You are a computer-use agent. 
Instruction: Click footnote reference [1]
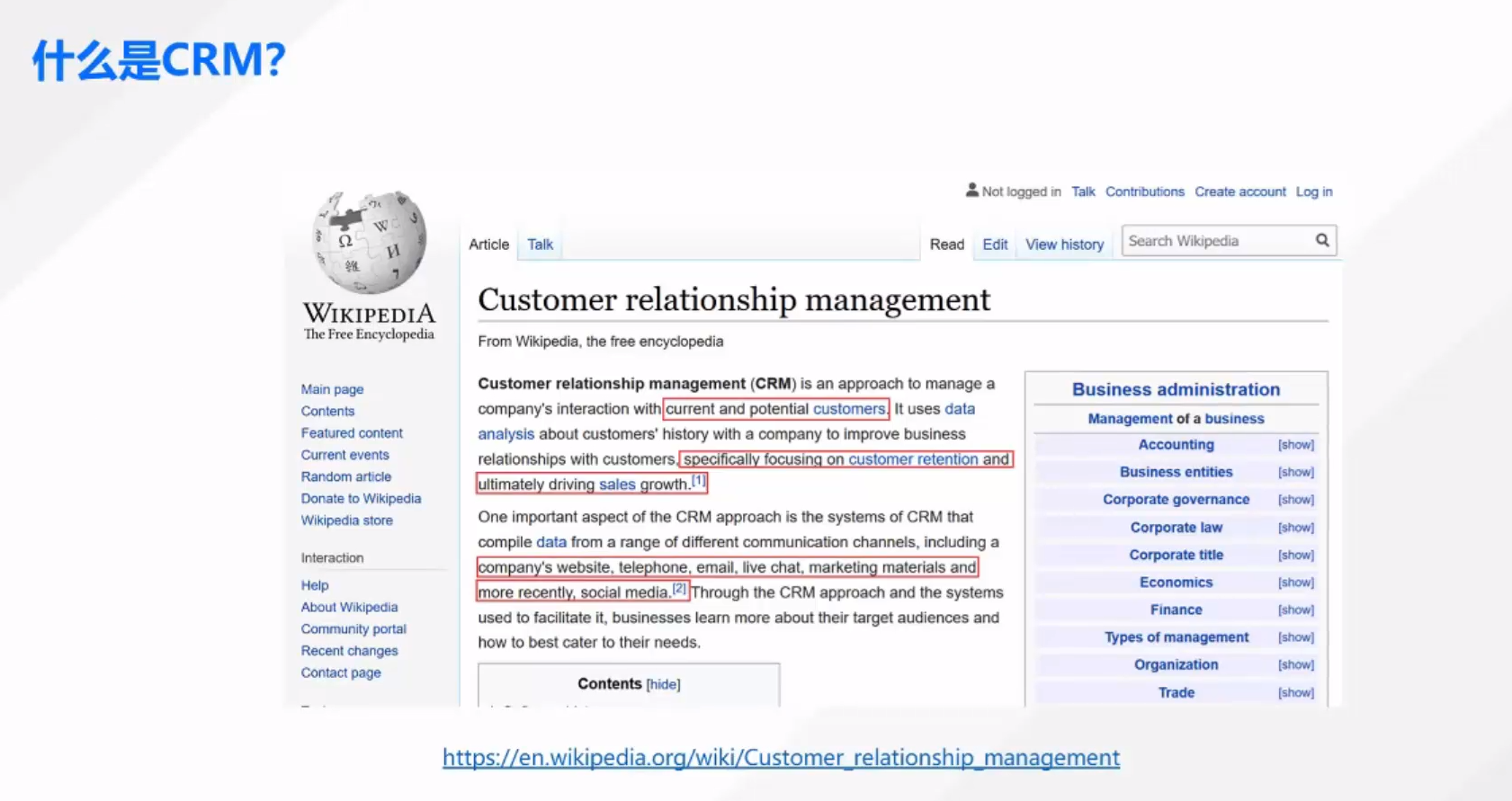(x=699, y=481)
